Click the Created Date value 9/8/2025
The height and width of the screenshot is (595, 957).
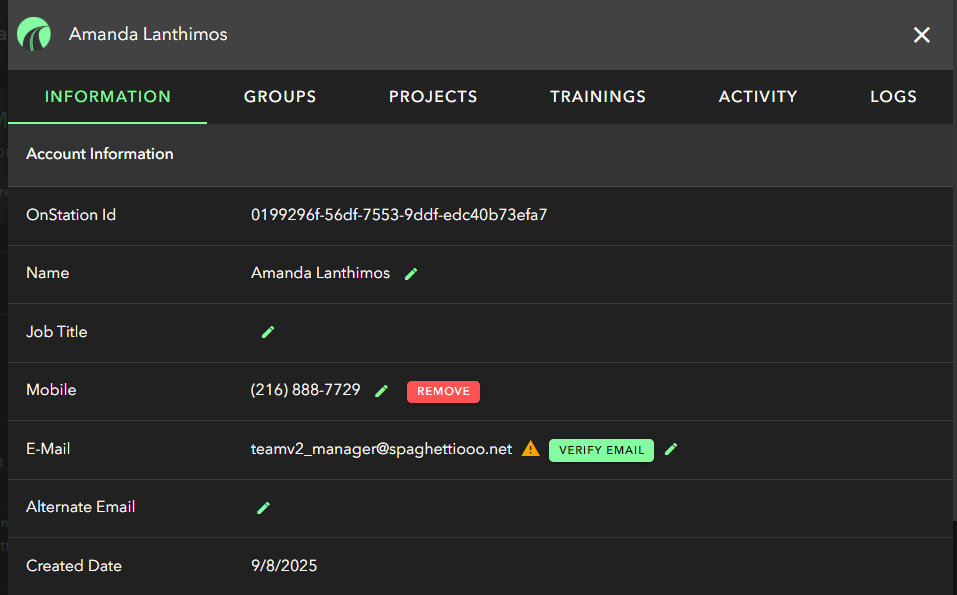284,566
